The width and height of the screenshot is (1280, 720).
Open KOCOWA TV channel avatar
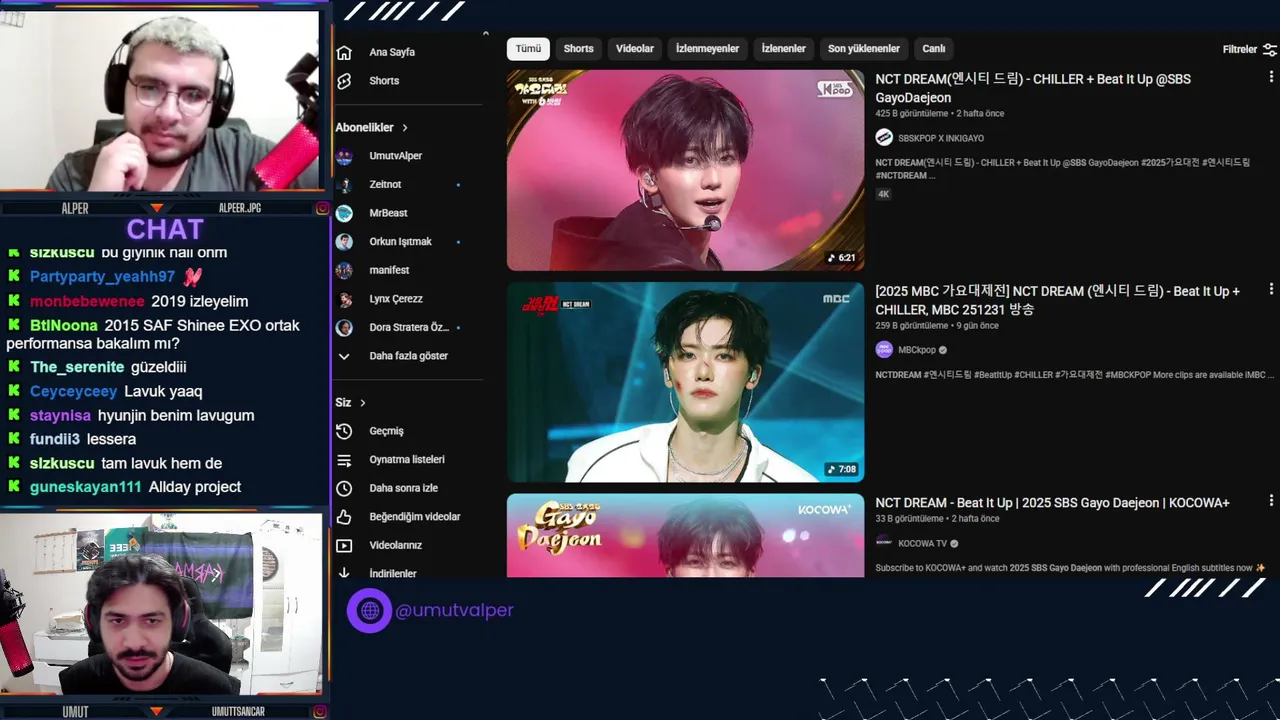[884, 543]
